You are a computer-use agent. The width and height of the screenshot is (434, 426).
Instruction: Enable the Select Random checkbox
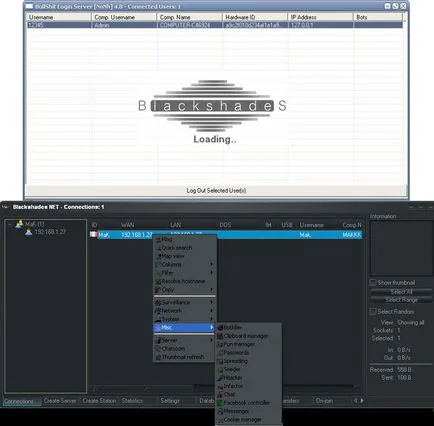(x=373, y=312)
